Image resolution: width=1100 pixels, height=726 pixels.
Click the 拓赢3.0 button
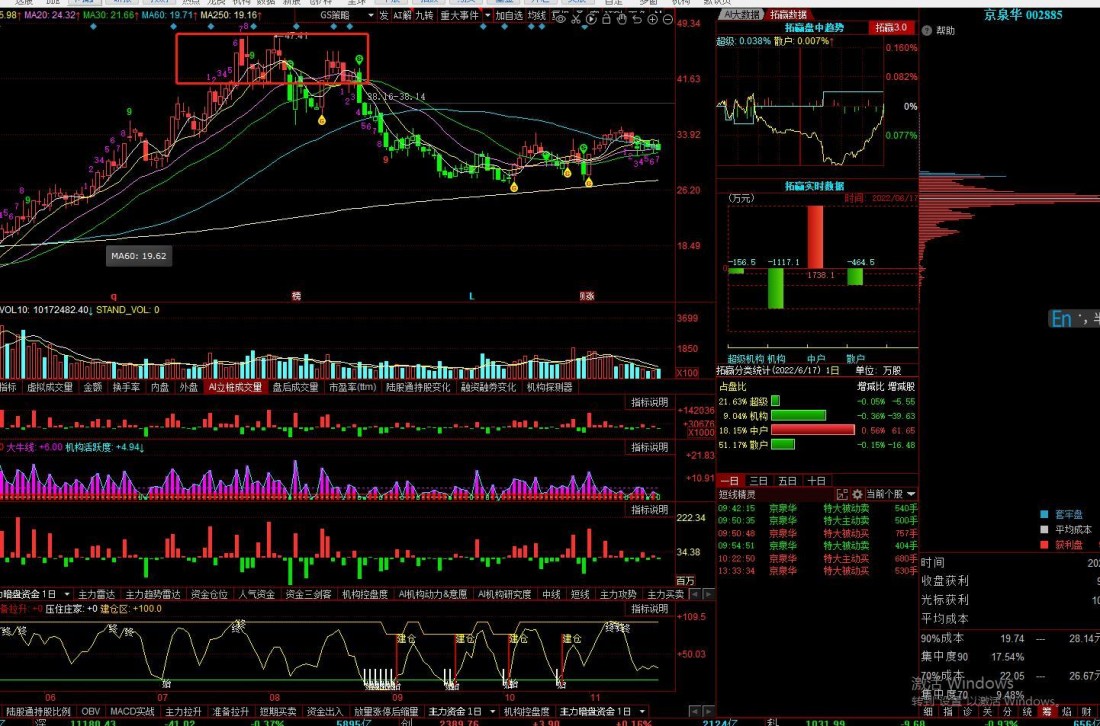(x=891, y=27)
